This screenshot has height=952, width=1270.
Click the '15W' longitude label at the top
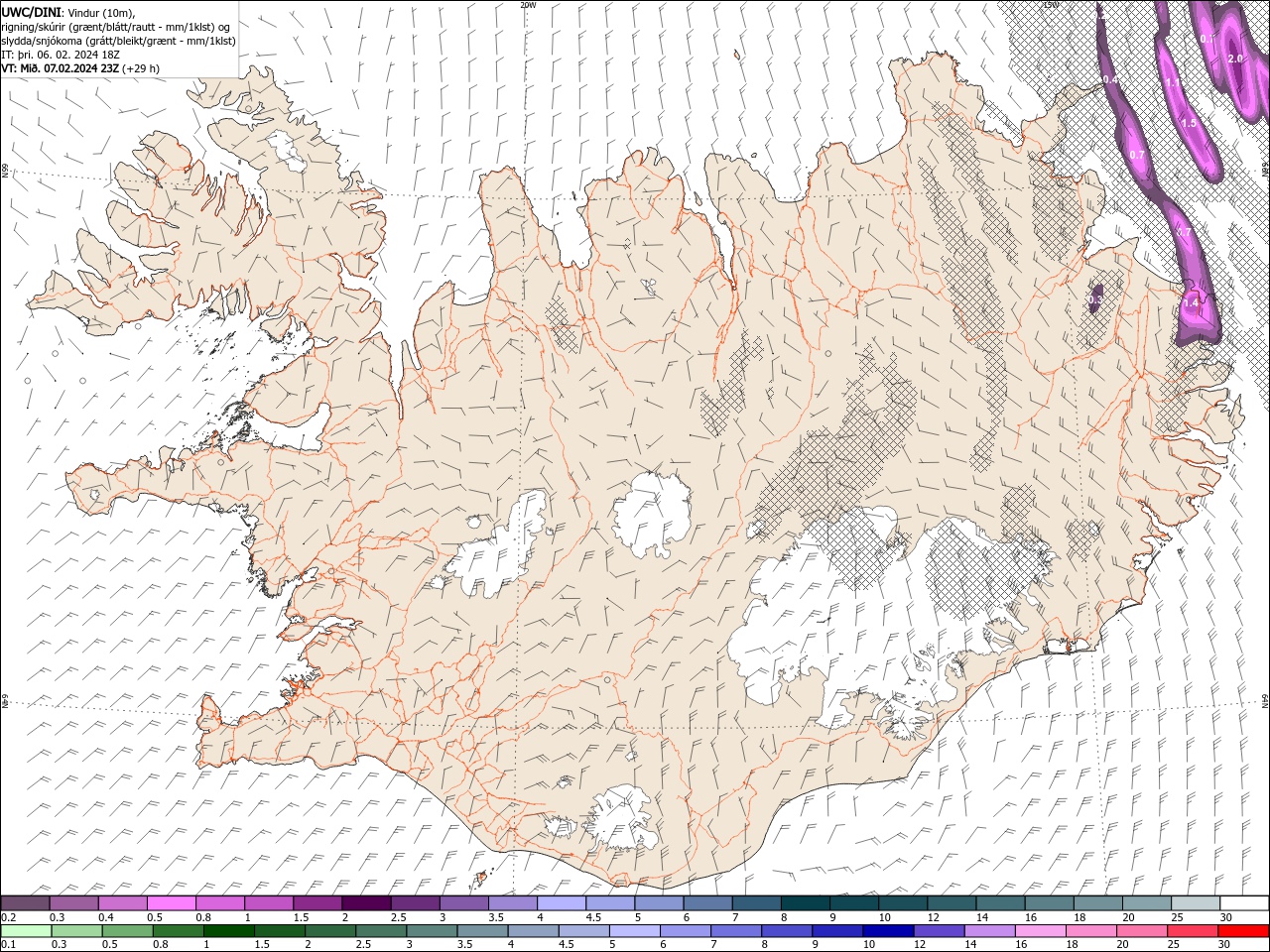tap(1050, 5)
